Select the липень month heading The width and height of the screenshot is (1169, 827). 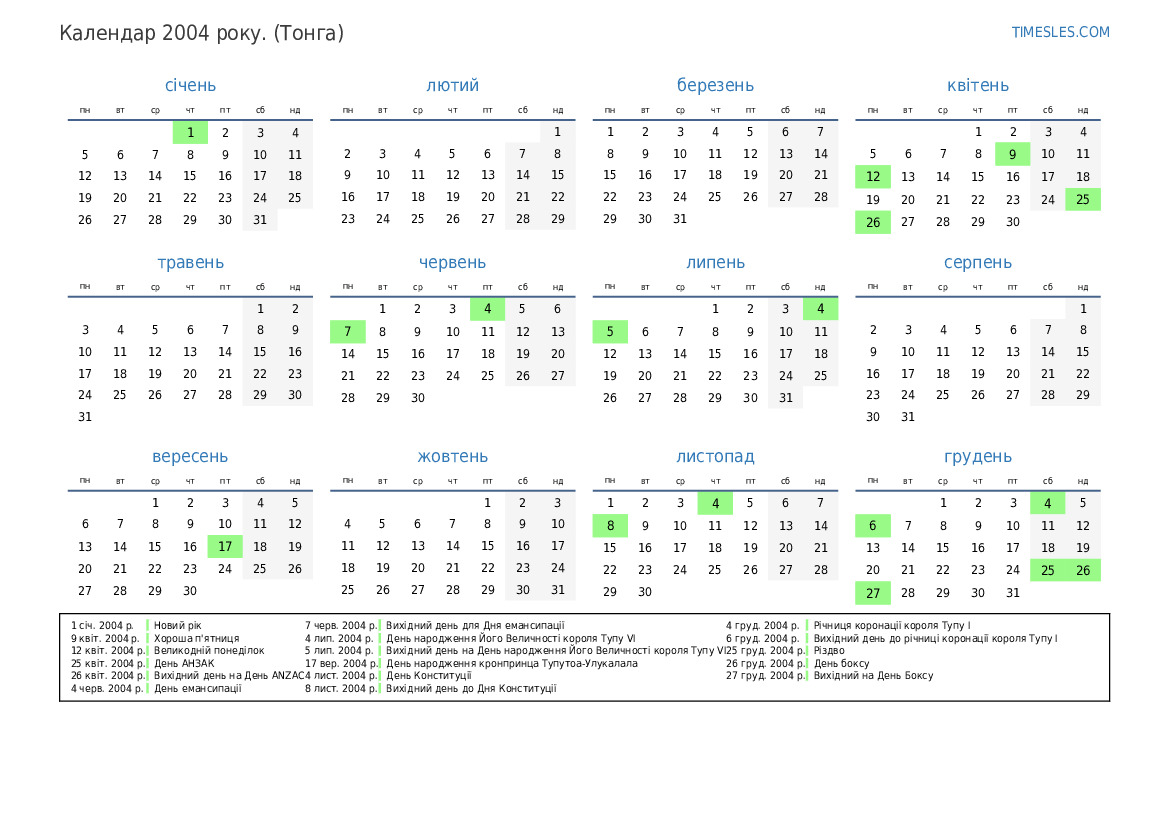pos(715,262)
